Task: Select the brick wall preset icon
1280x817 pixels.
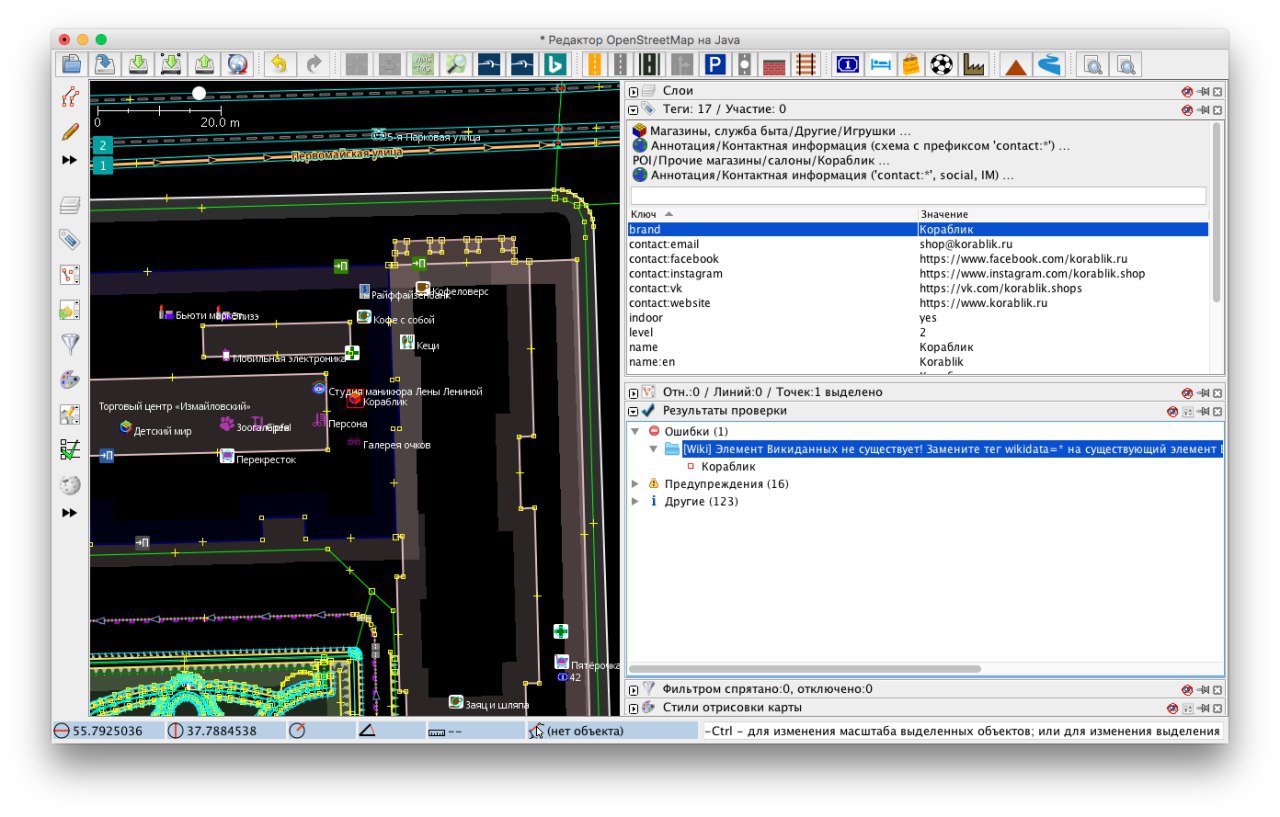Action: click(774, 65)
